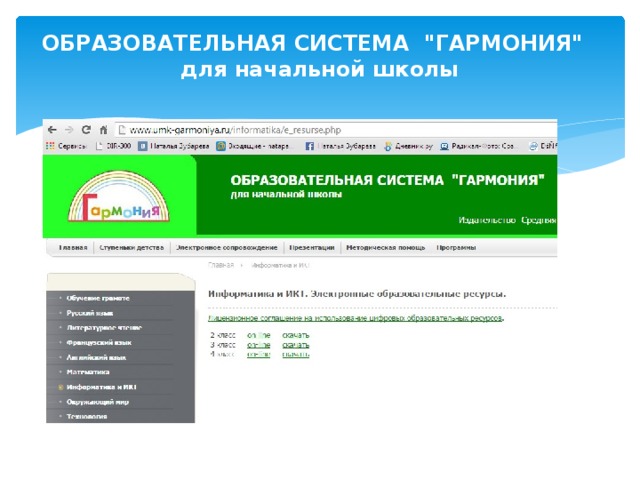The image size is (640, 480).
Task: Click the Средняя link in the green header
Action: point(539,220)
